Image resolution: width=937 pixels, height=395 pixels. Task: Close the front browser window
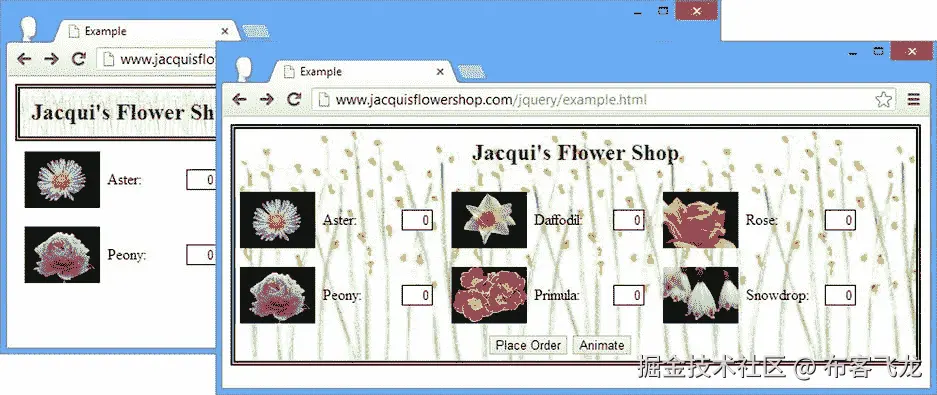[912, 51]
